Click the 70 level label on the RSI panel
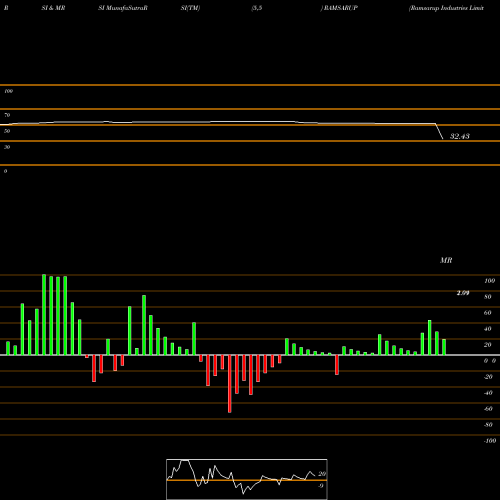Image resolution: width=500 pixels, height=500 pixels. click(x=7, y=115)
